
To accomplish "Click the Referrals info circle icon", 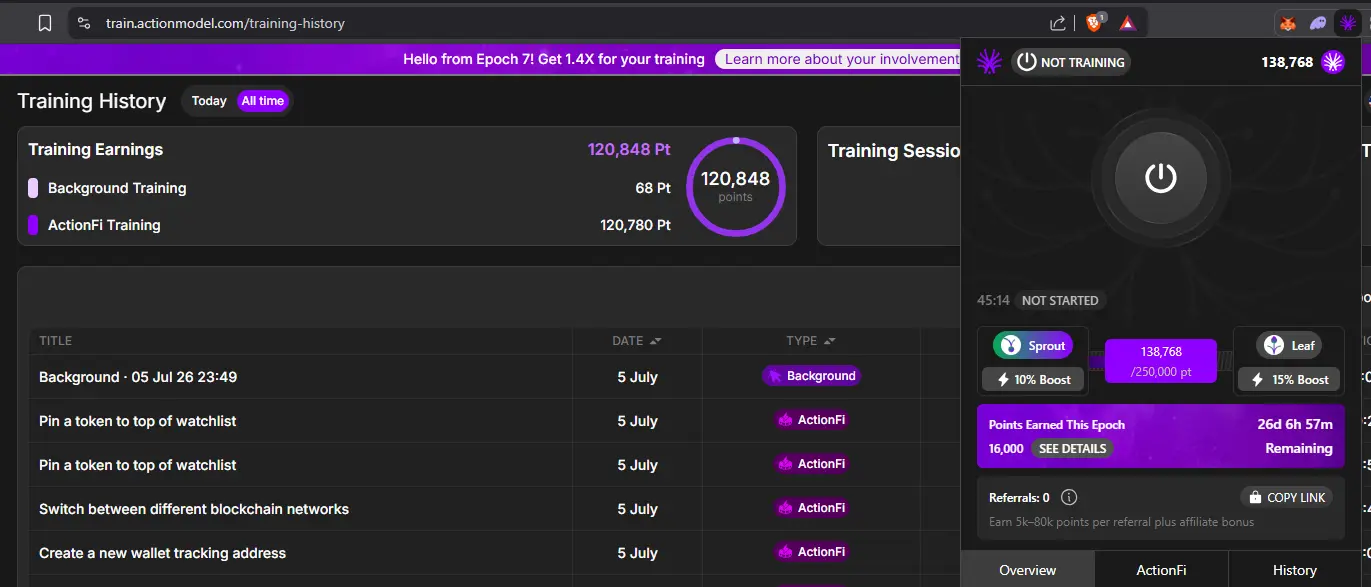I will click(1068, 497).
